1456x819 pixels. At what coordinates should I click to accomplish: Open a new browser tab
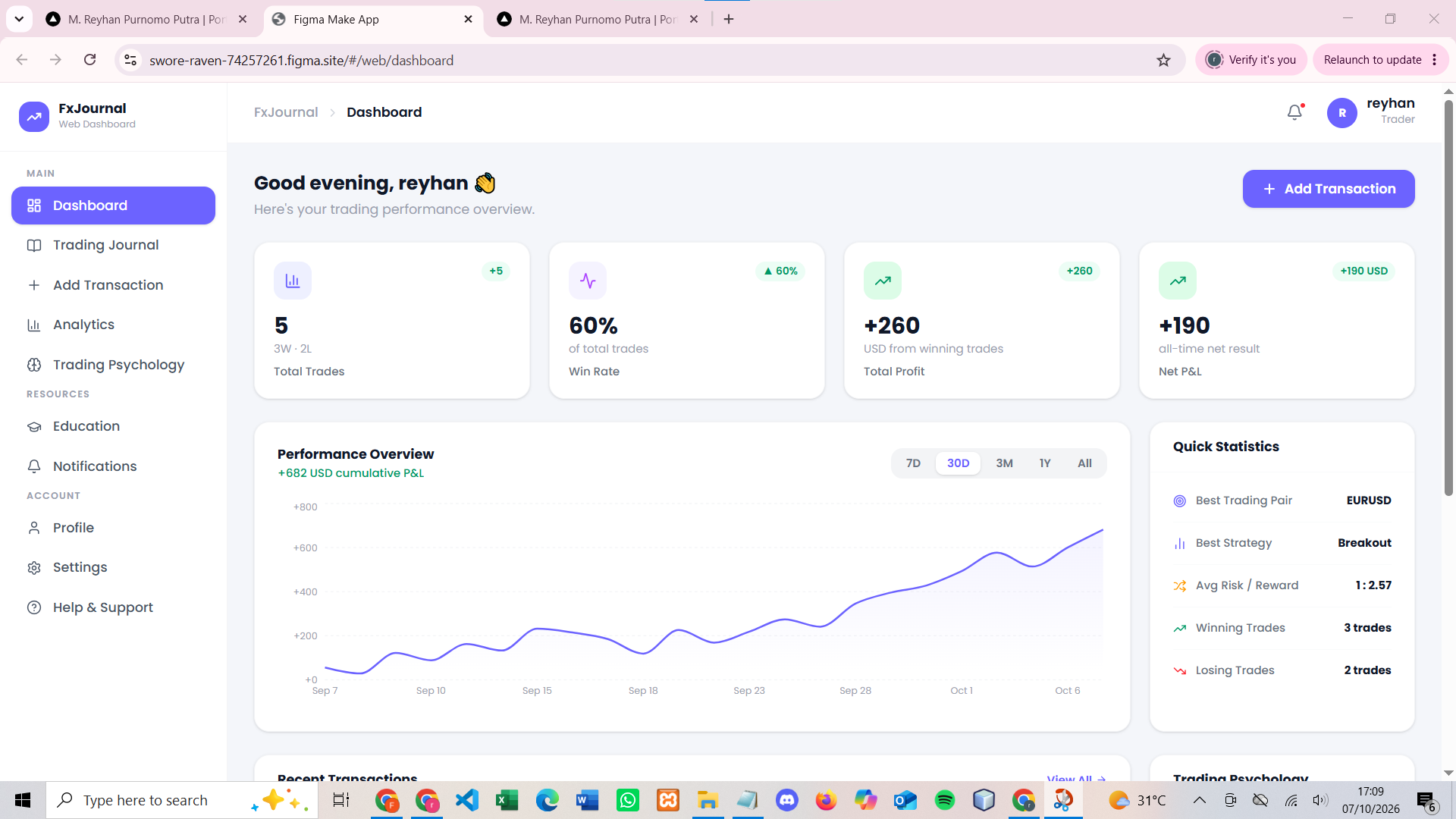click(729, 19)
